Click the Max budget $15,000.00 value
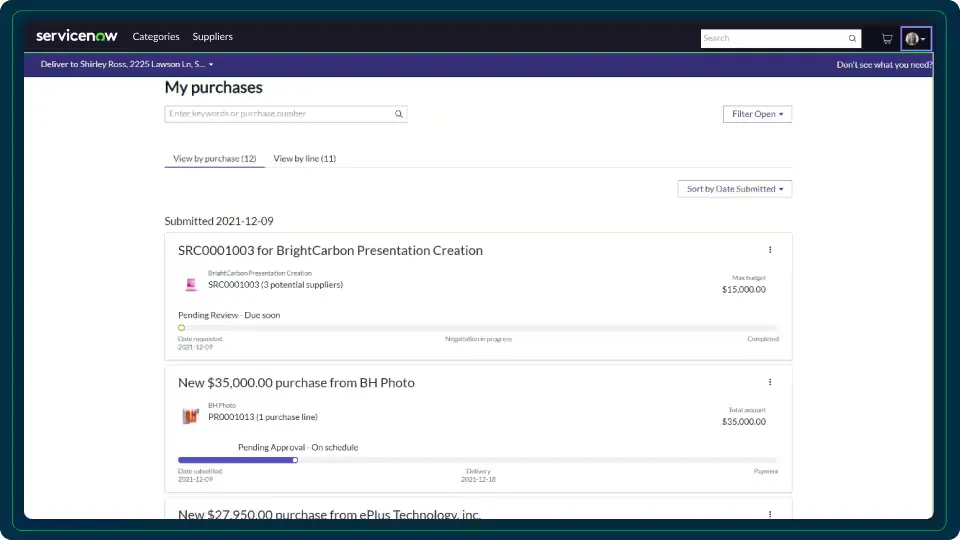 coord(743,290)
